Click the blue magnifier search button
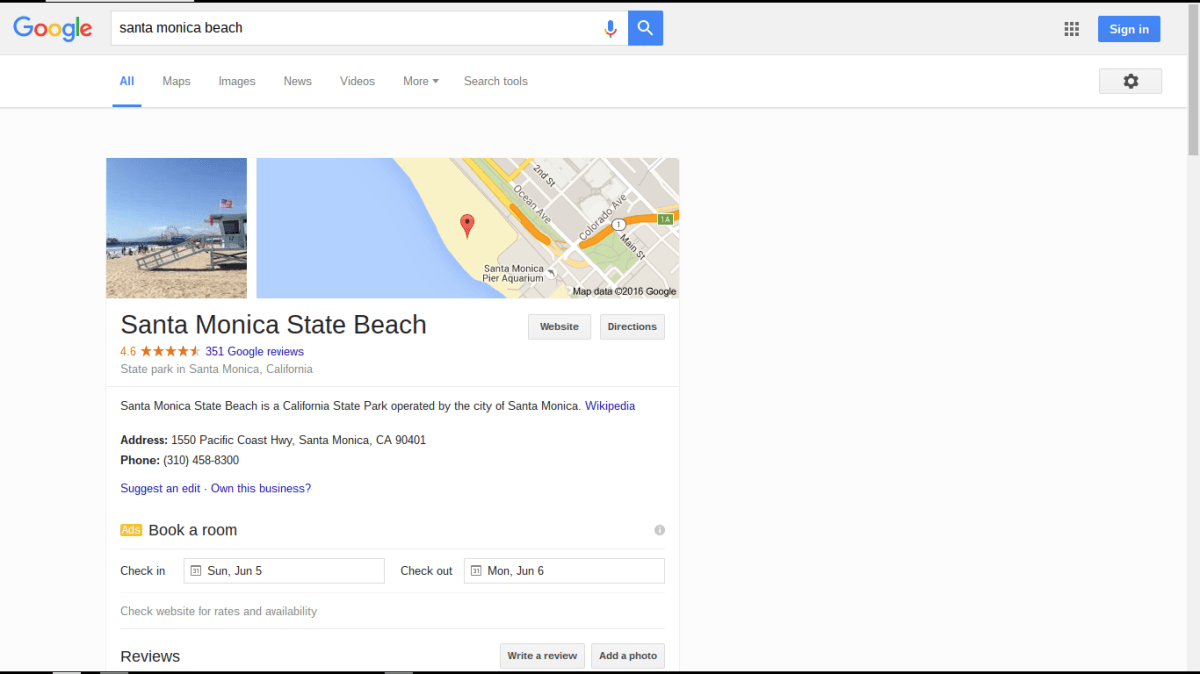 (645, 28)
